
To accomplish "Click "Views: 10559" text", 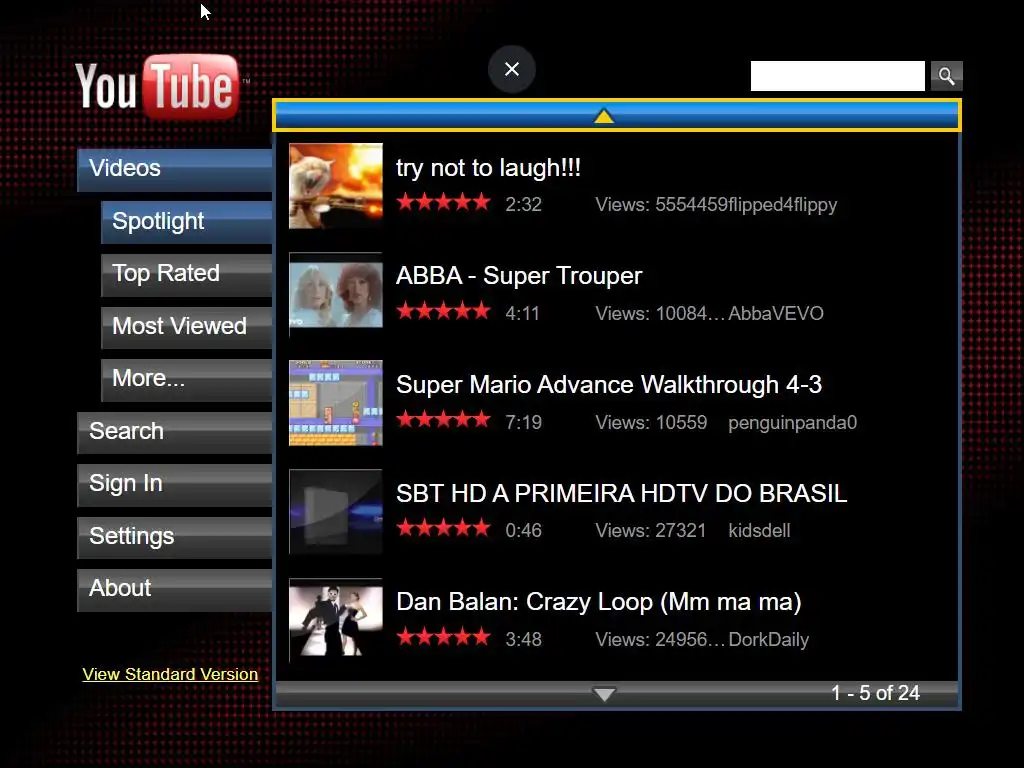I will tap(651, 423).
